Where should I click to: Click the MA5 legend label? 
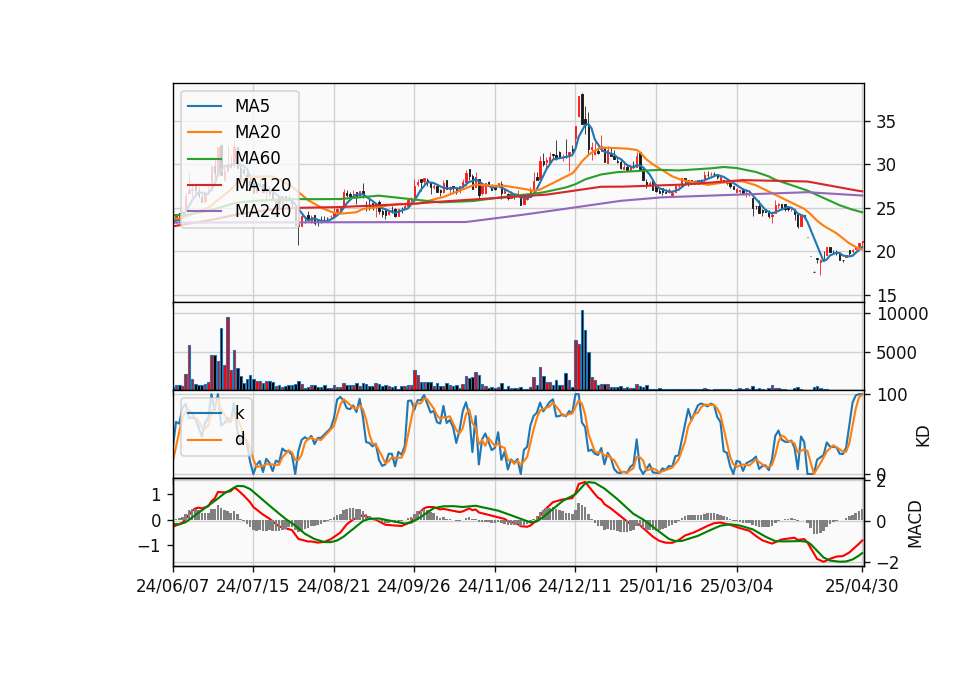252,106
